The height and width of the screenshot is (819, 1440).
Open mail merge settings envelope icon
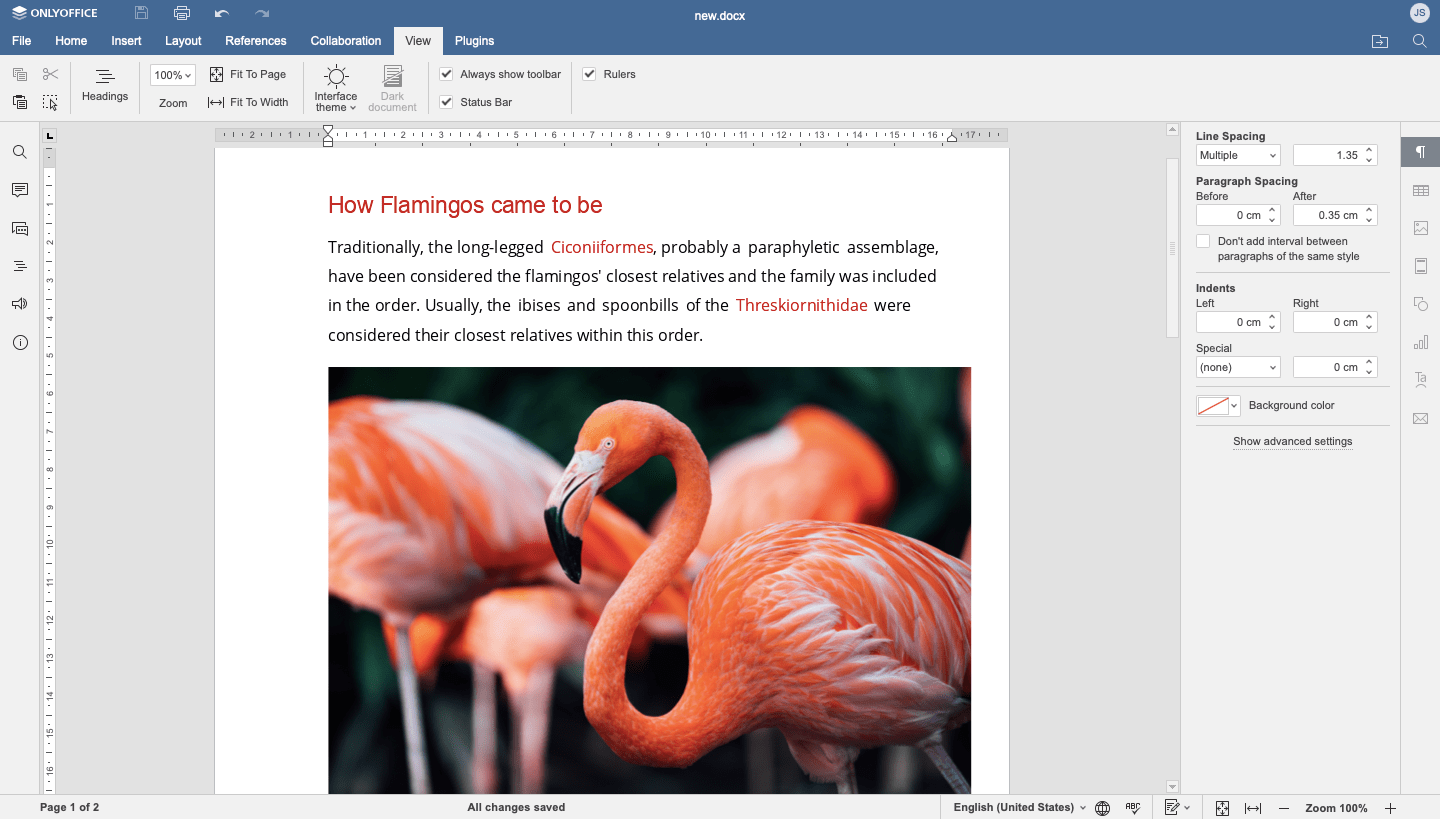[1421, 418]
